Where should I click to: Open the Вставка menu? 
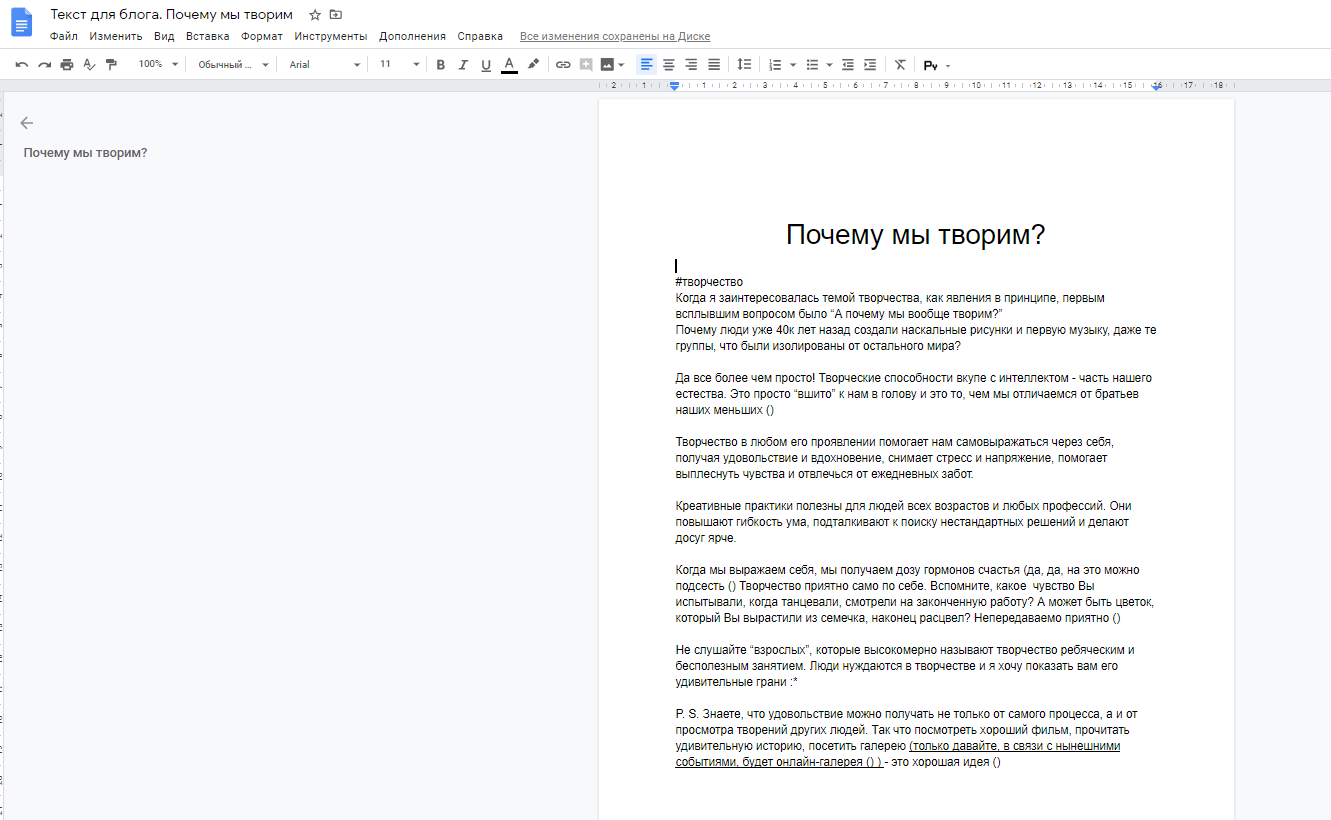click(x=207, y=36)
